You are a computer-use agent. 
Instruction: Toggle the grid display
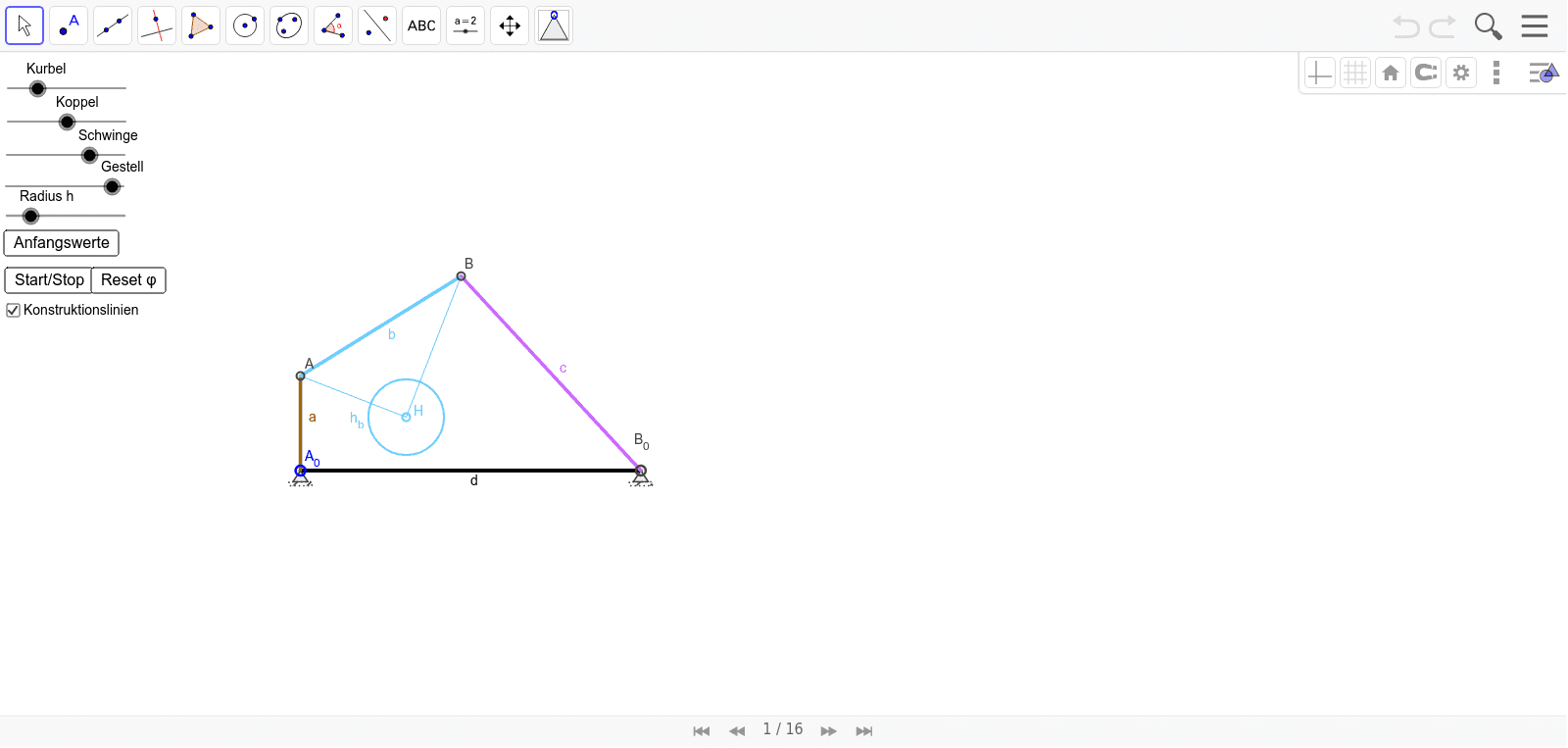tap(1355, 73)
